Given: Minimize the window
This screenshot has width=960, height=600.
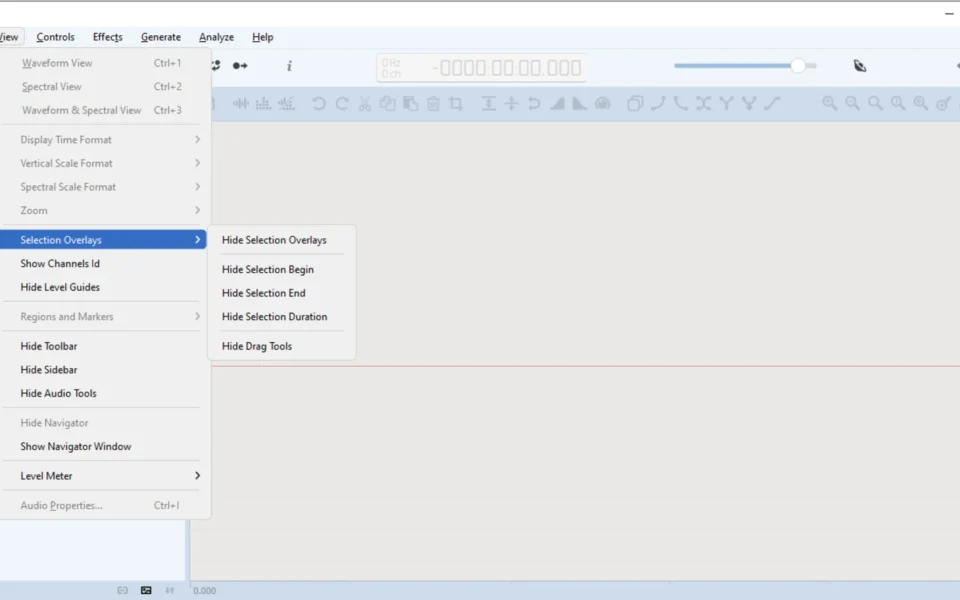Looking at the screenshot, I should (949, 13).
